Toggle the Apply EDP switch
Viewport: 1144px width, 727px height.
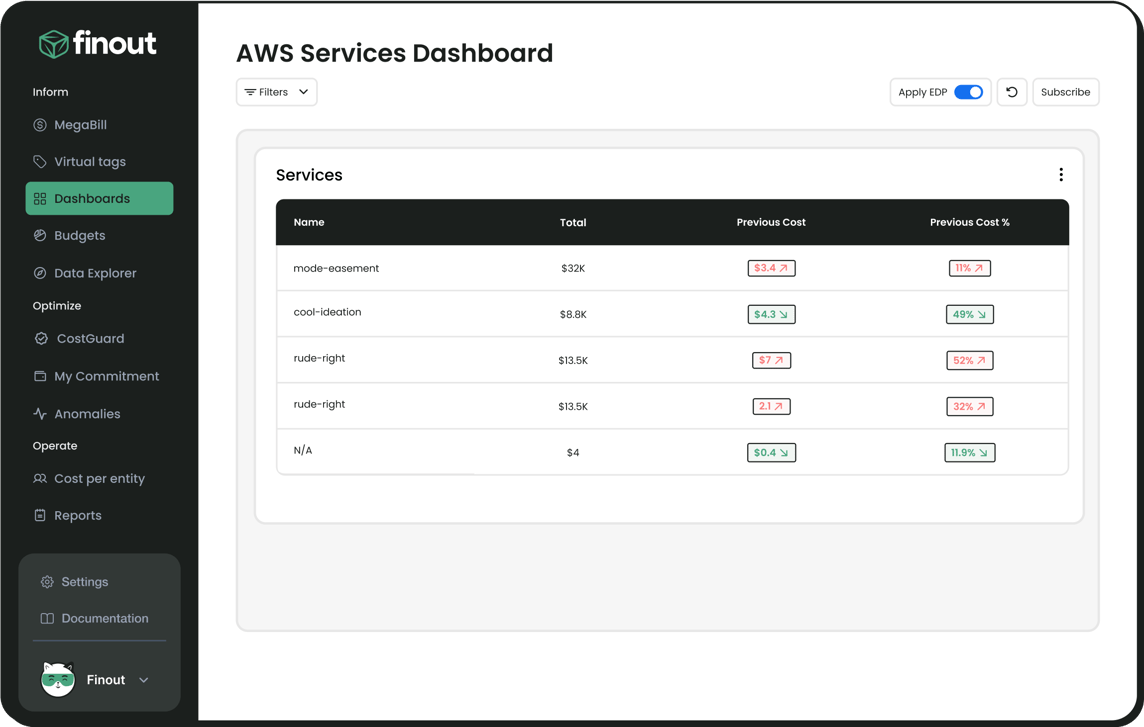[x=969, y=91]
